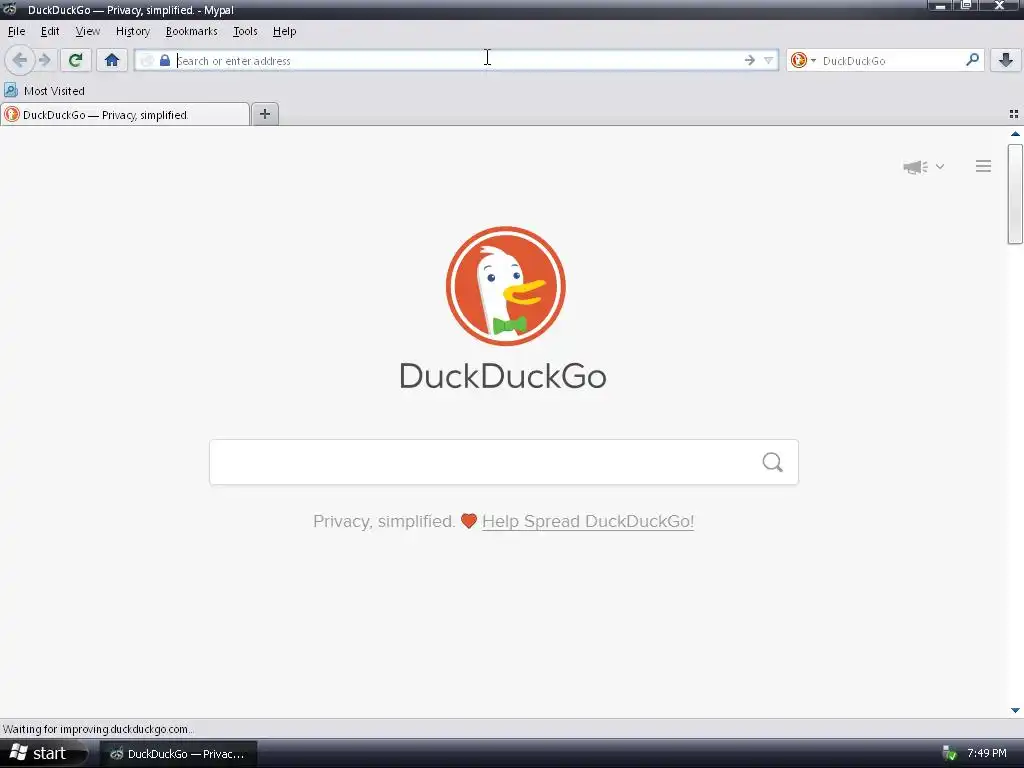Click the heart icon below search box

pyautogui.click(x=469, y=521)
